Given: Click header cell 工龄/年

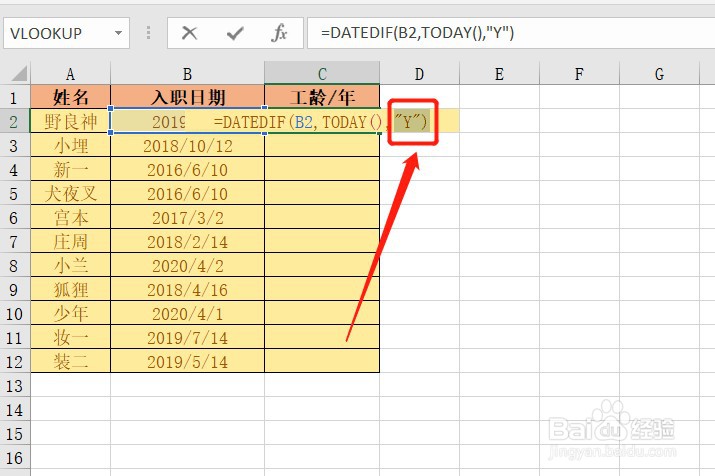Looking at the screenshot, I should pos(322,97).
